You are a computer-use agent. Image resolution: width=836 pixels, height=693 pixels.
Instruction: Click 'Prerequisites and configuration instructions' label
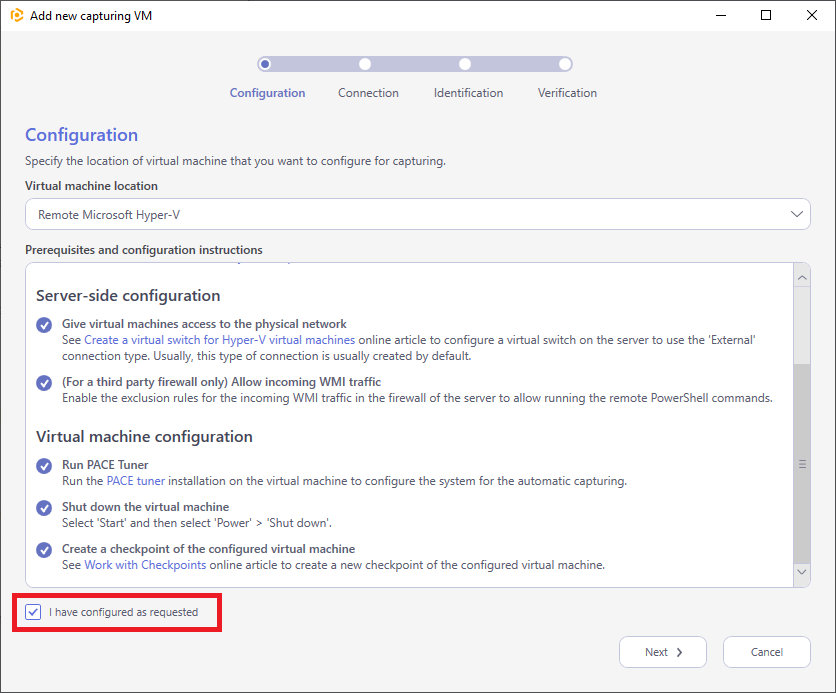pos(144,250)
